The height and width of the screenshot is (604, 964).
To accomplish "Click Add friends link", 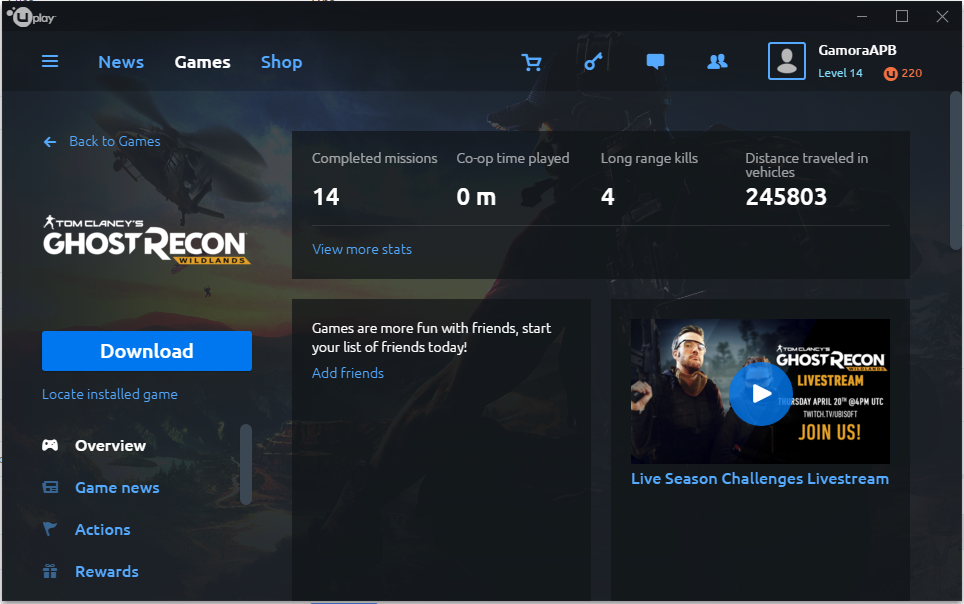I will point(348,373).
